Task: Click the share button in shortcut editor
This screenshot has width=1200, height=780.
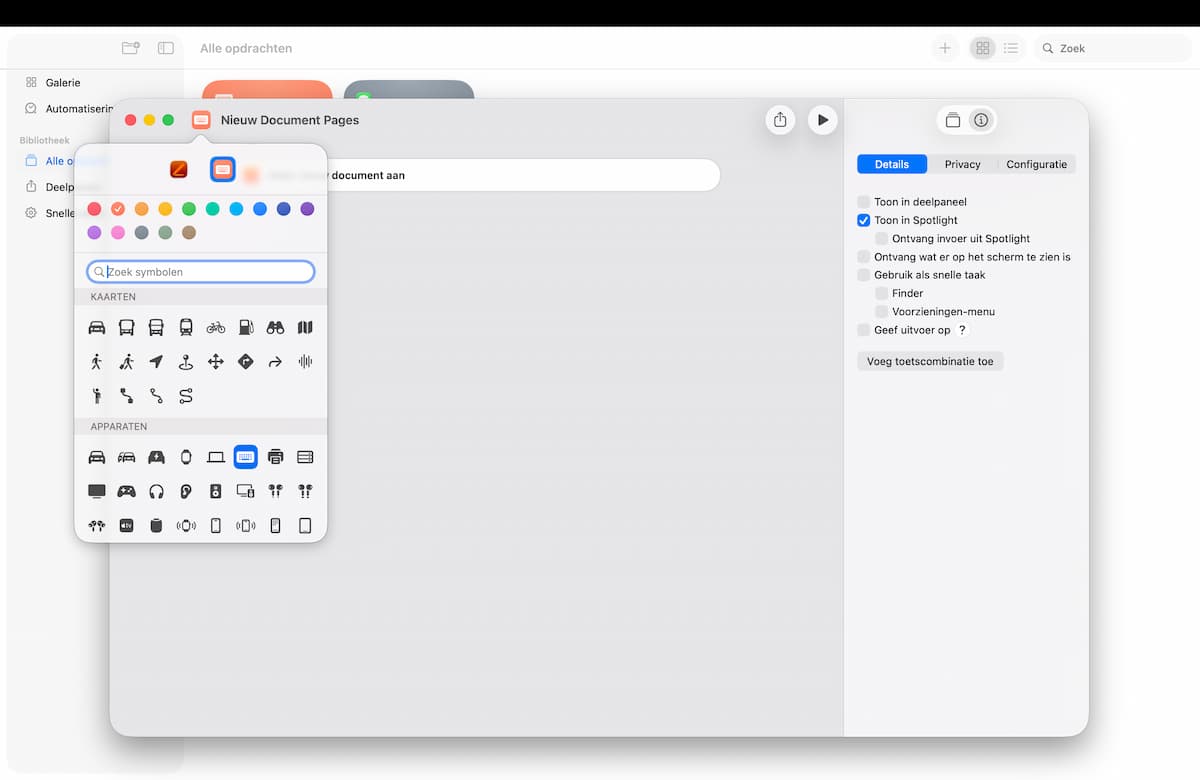Action: [780, 120]
